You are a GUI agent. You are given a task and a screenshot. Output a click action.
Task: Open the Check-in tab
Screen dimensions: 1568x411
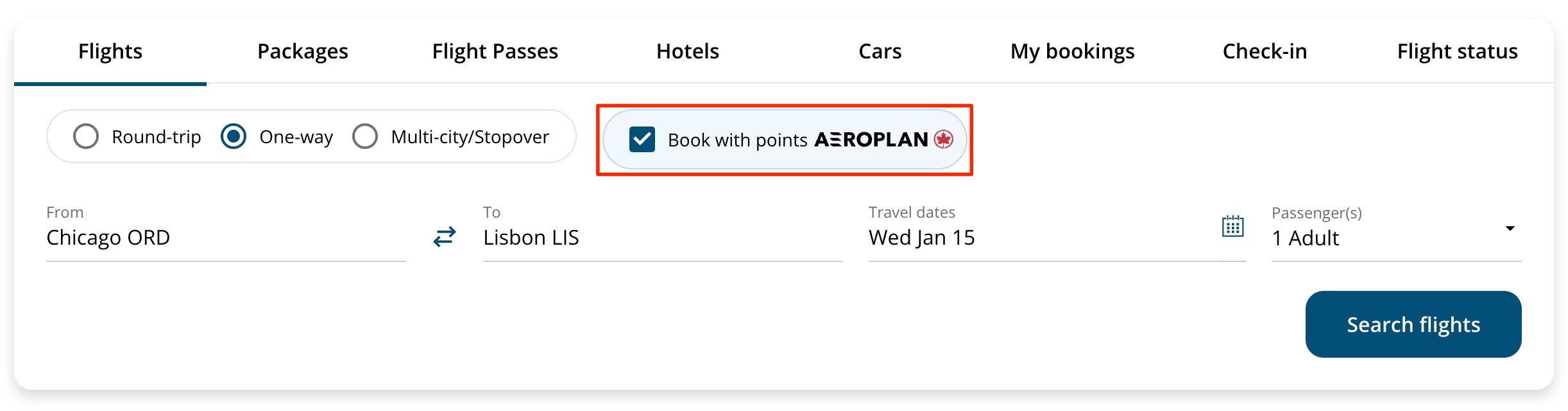point(1263,51)
